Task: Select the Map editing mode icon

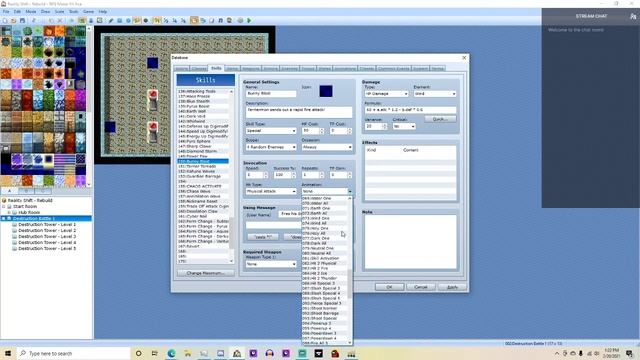Action: (82, 20)
